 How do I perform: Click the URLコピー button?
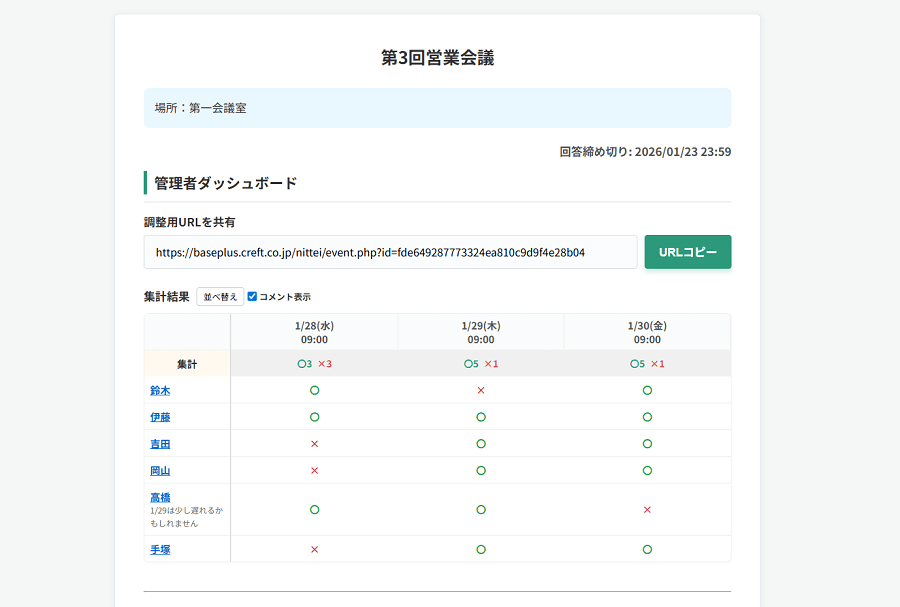[x=687, y=252]
